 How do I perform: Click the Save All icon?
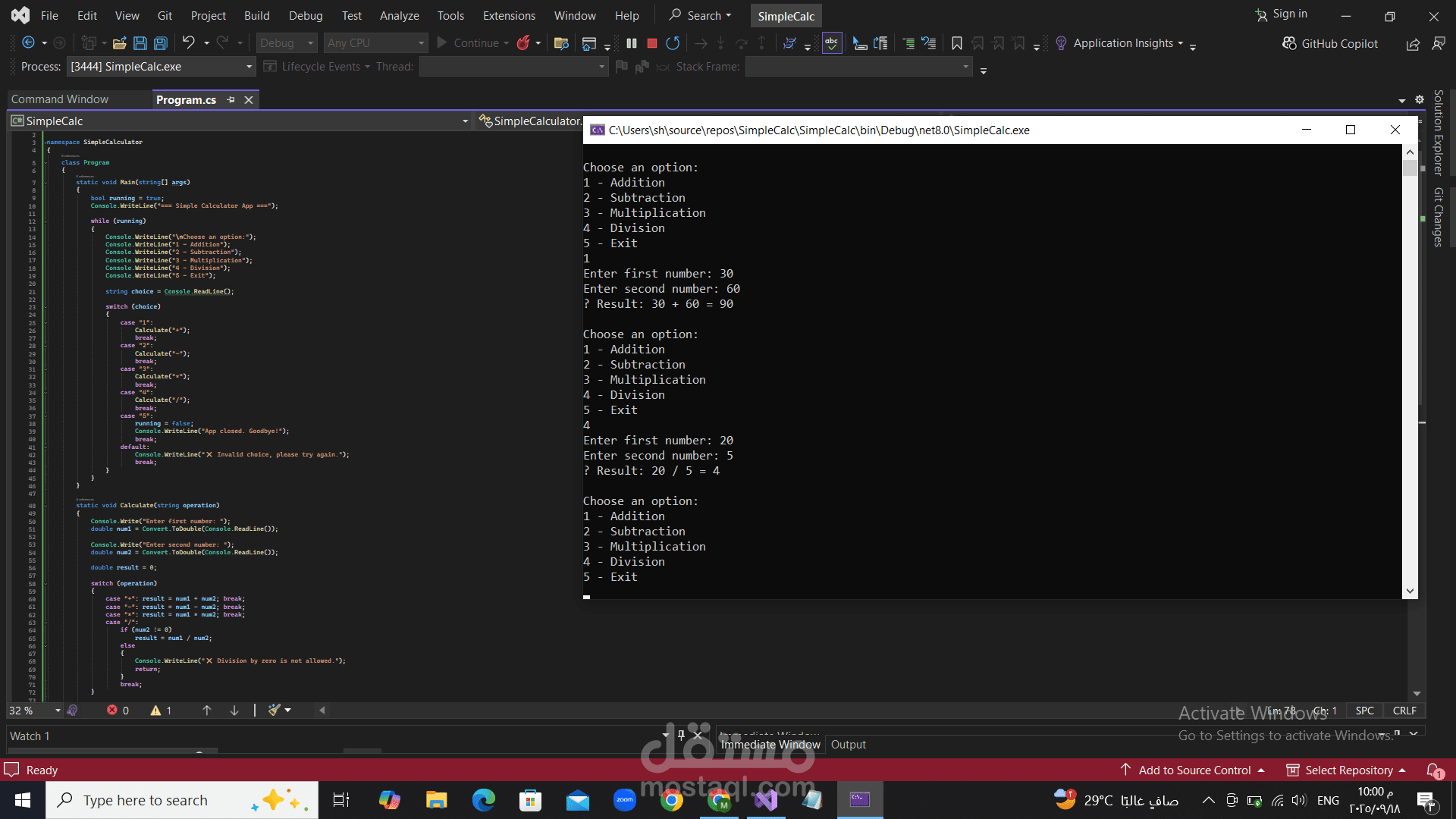pos(161,43)
